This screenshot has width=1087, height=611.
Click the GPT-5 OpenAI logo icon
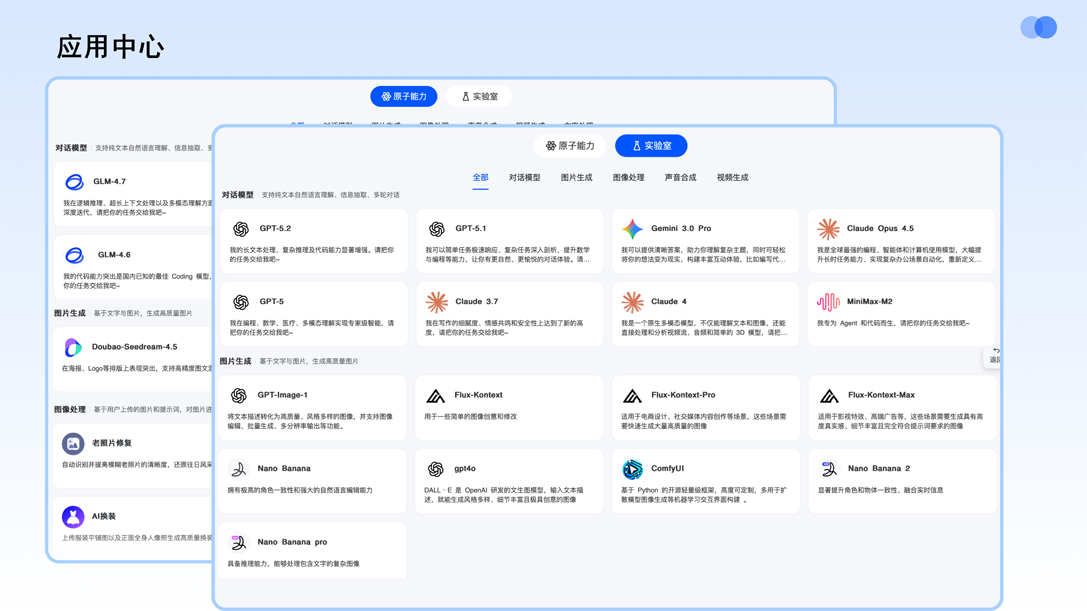point(241,302)
